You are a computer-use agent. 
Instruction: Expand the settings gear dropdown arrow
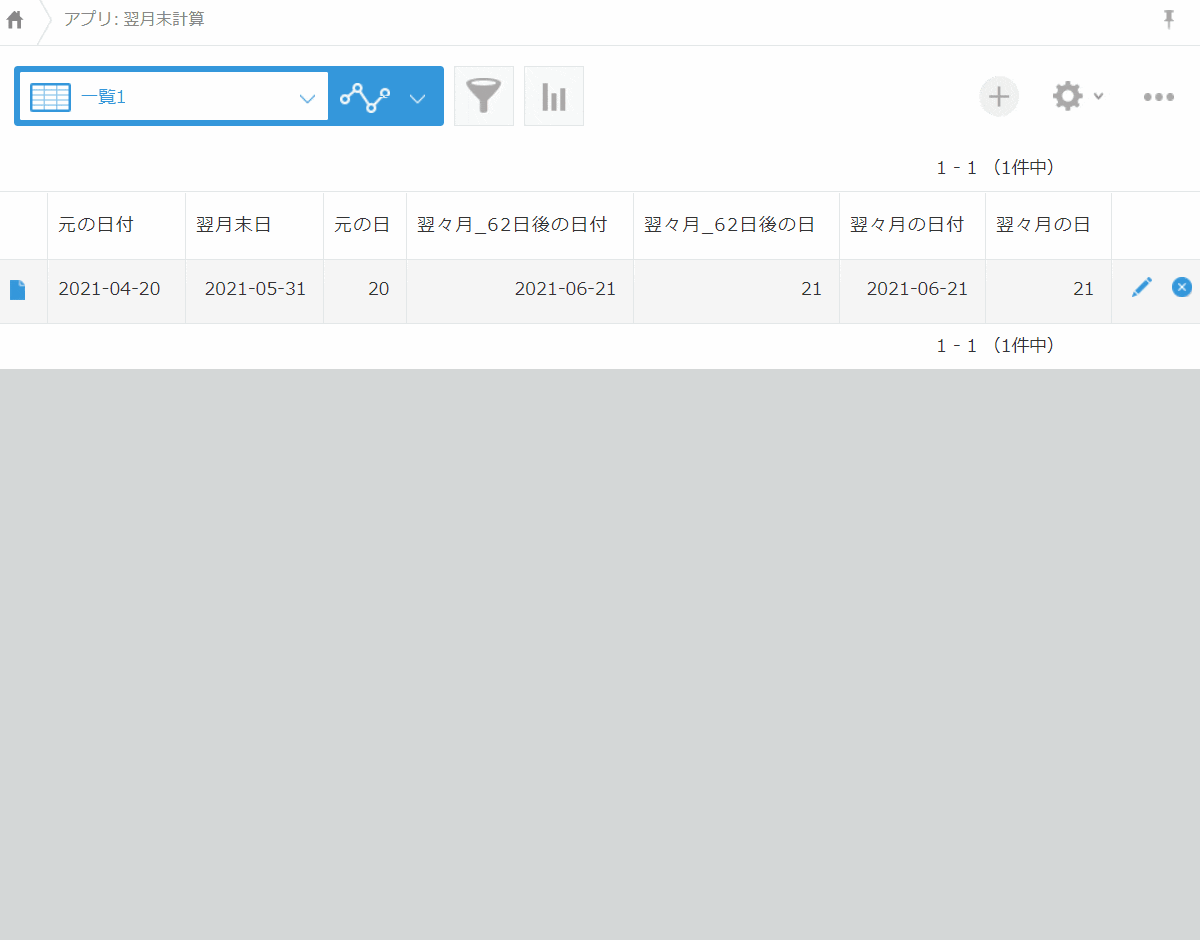[1098, 96]
